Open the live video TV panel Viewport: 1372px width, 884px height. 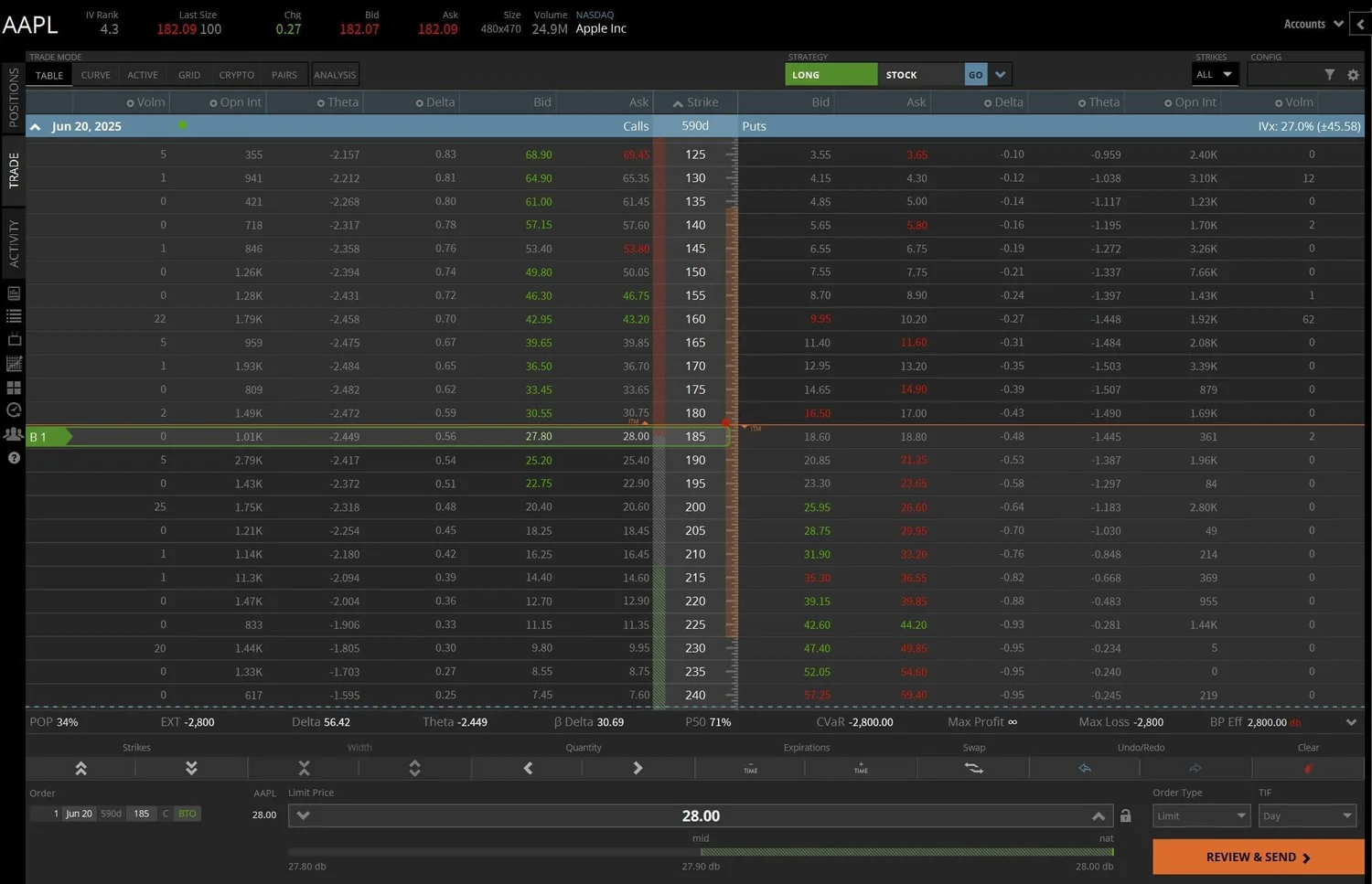(x=14, y=339)
